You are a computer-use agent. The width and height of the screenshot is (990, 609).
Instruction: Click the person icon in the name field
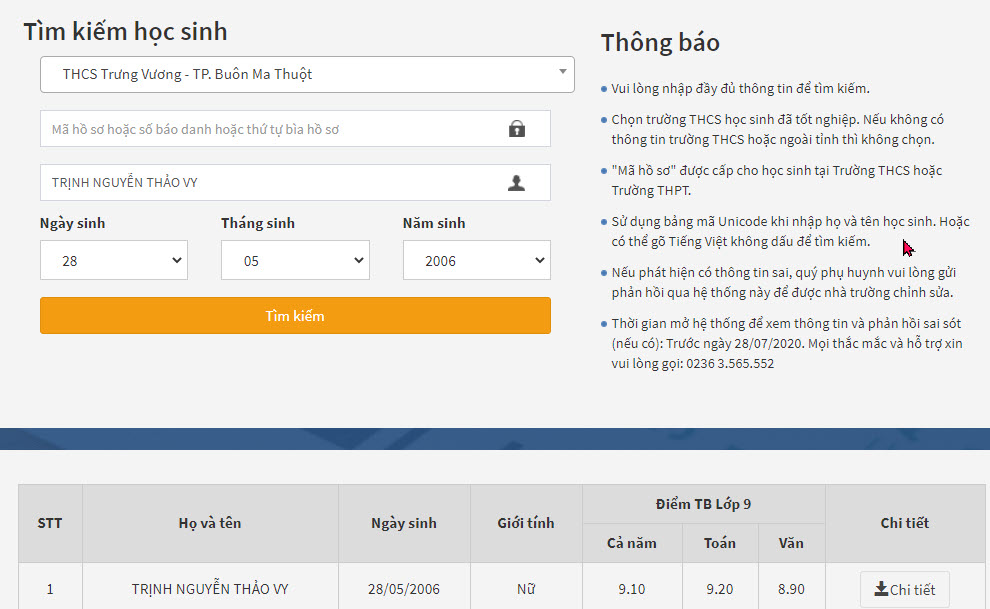pyautogui.click(x=516, y=183)
